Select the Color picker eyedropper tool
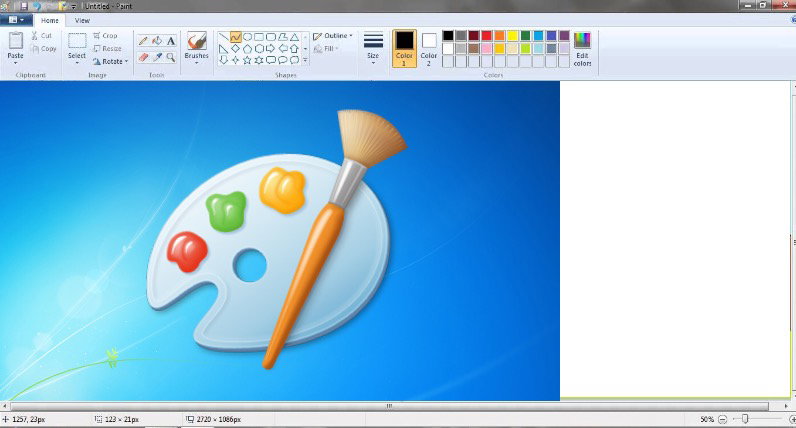The image size is (796, 428). pos(157,57)
